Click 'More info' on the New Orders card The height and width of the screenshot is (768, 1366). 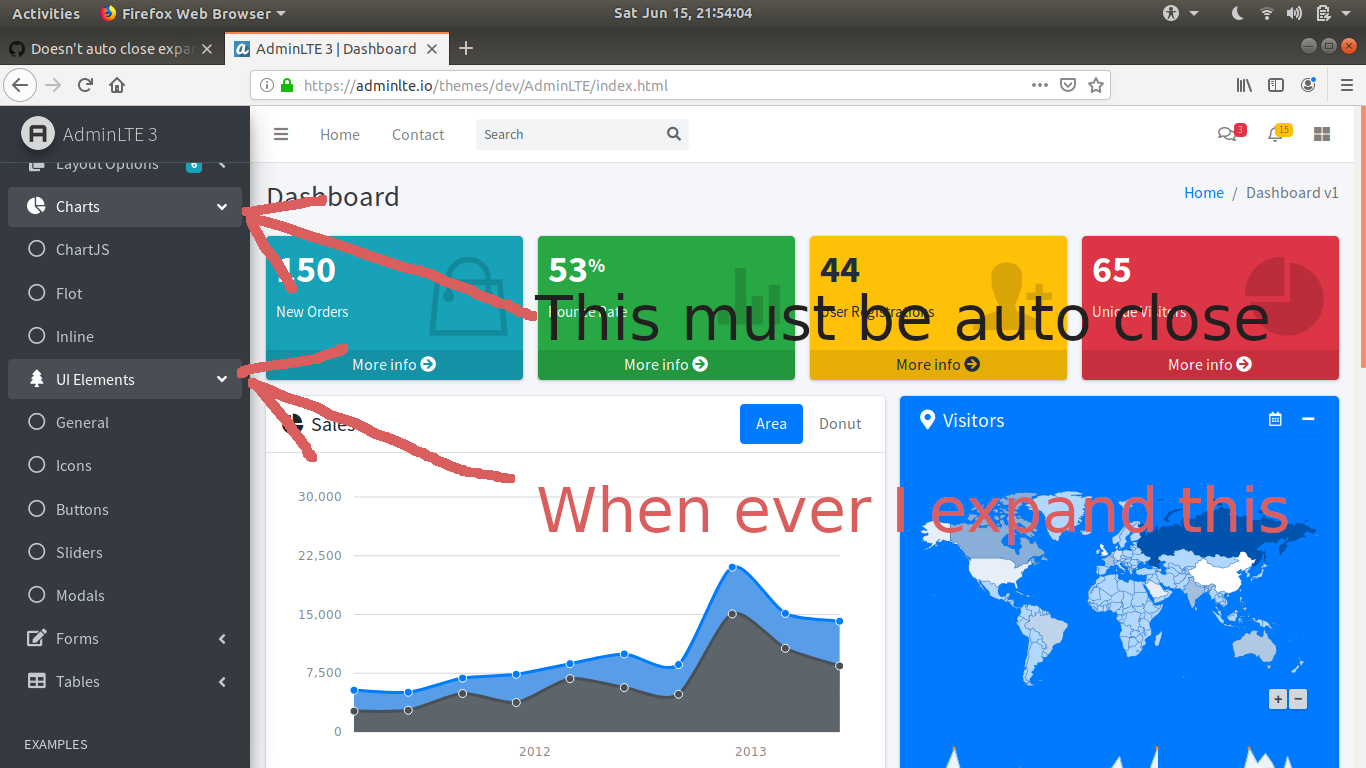pos(394,364)
